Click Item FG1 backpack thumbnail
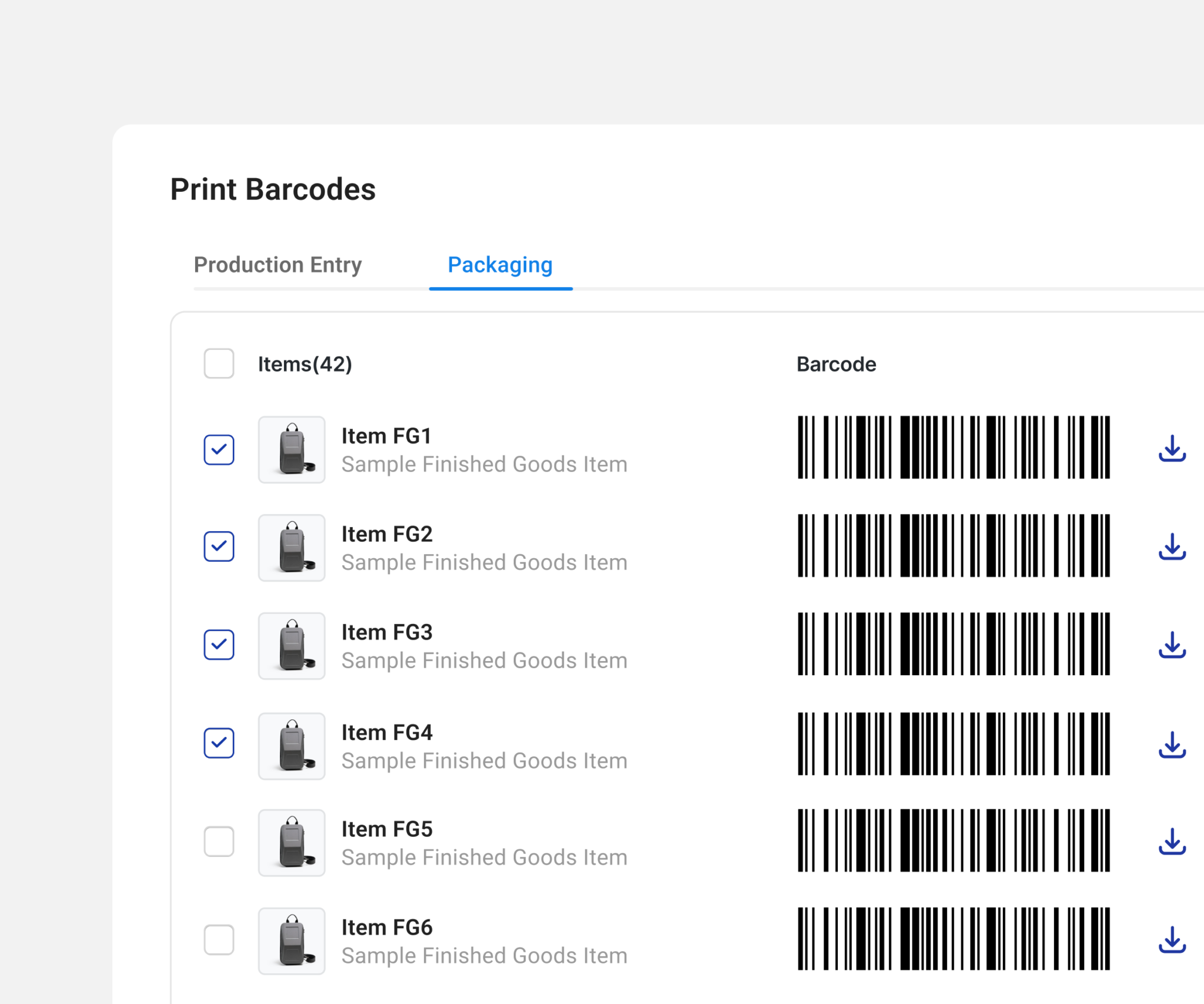This screenshot has width=1204, height=1004. pyautogui.click(x=292, y=450)
